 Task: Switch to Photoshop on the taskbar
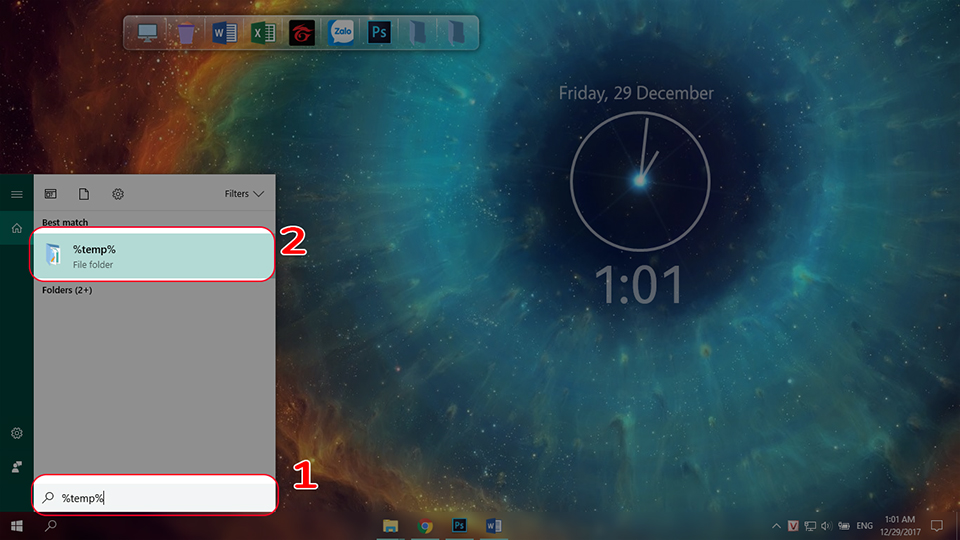459,526
